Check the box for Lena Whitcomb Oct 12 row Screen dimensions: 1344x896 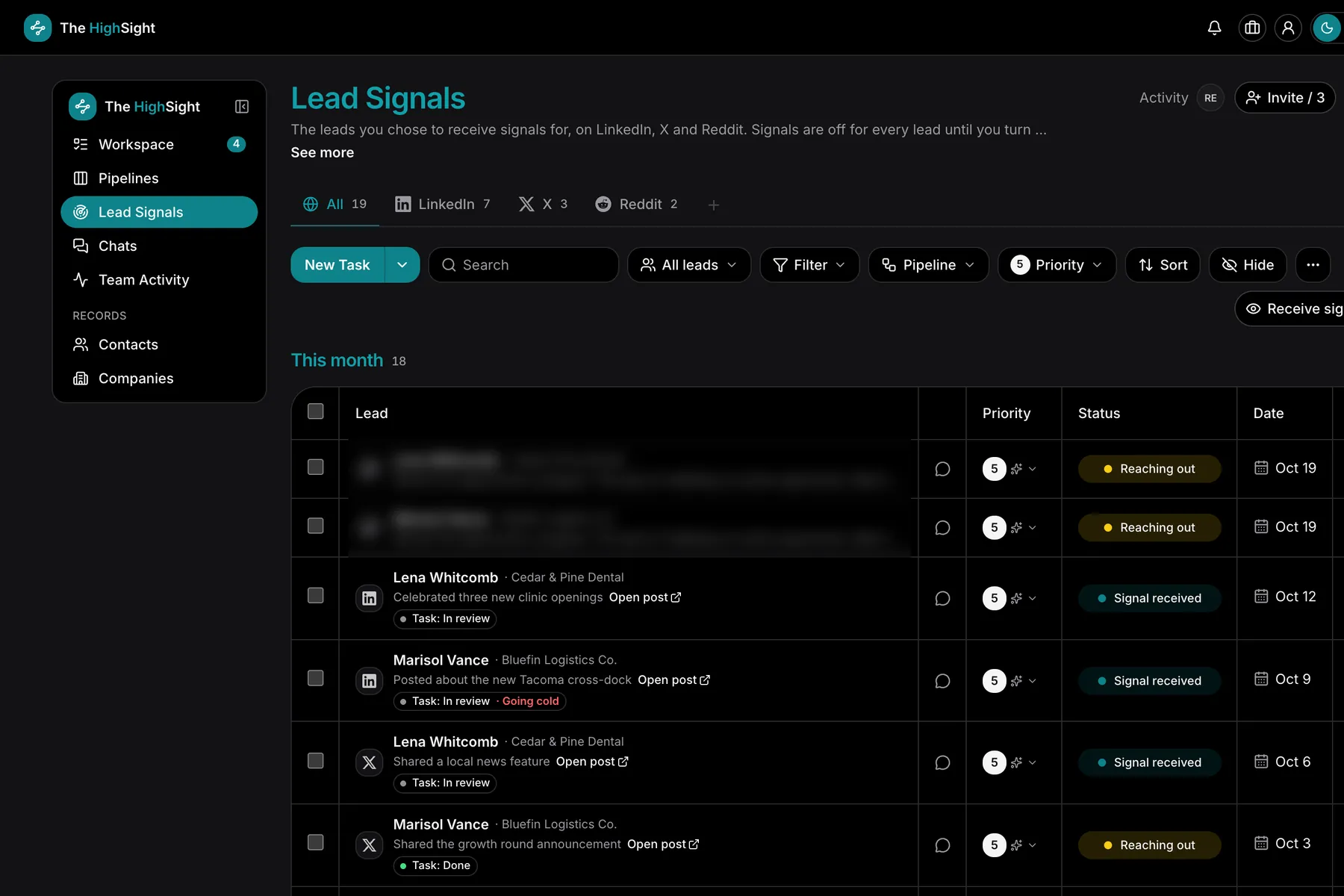coord(316,596)
